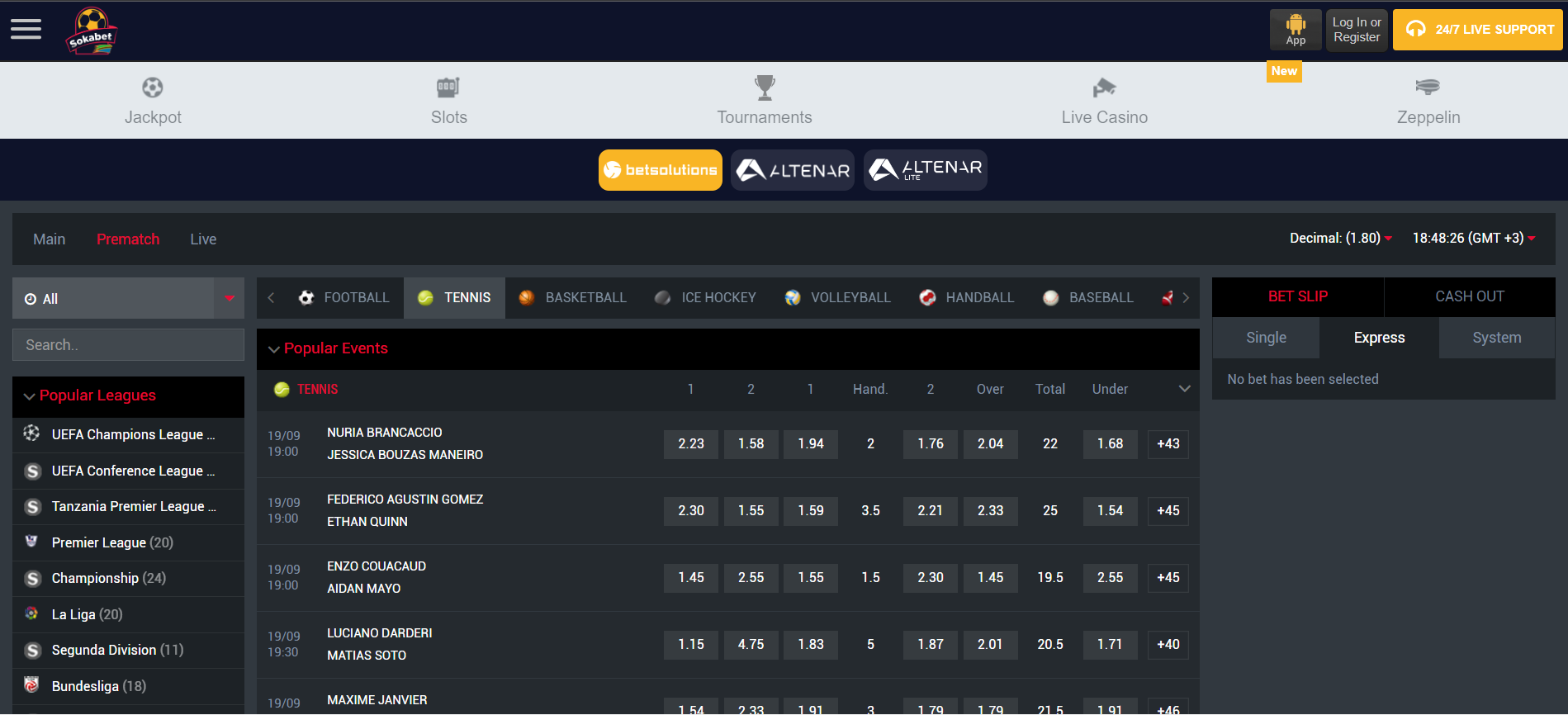Open UEFA Conference League

coord(128,471)
